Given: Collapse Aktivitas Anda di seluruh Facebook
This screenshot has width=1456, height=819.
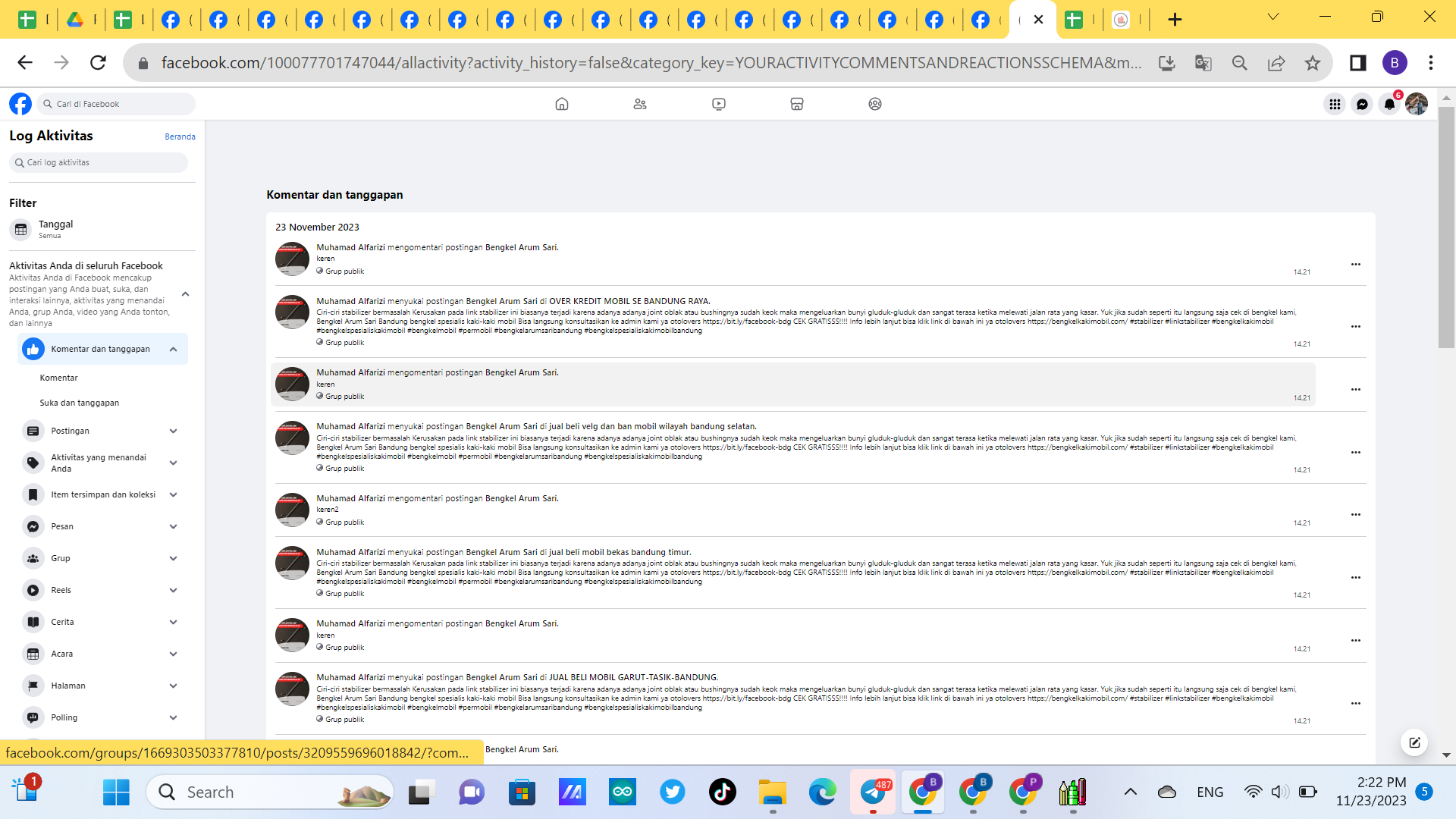Looking at the screenshot, I should (186, 294).
